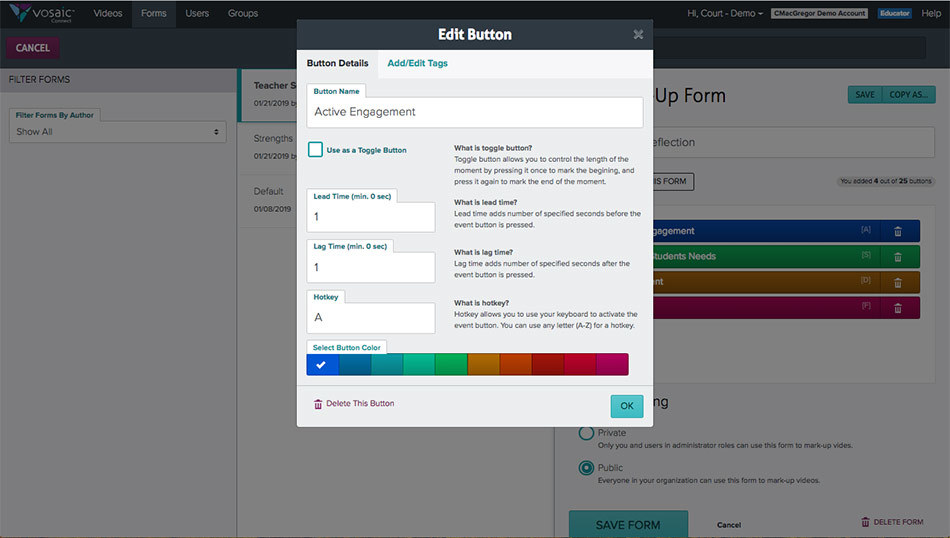This screenshot has height=538, width=950.
Task: Delete the magenta button row via trash
Action: click(898, 308)
